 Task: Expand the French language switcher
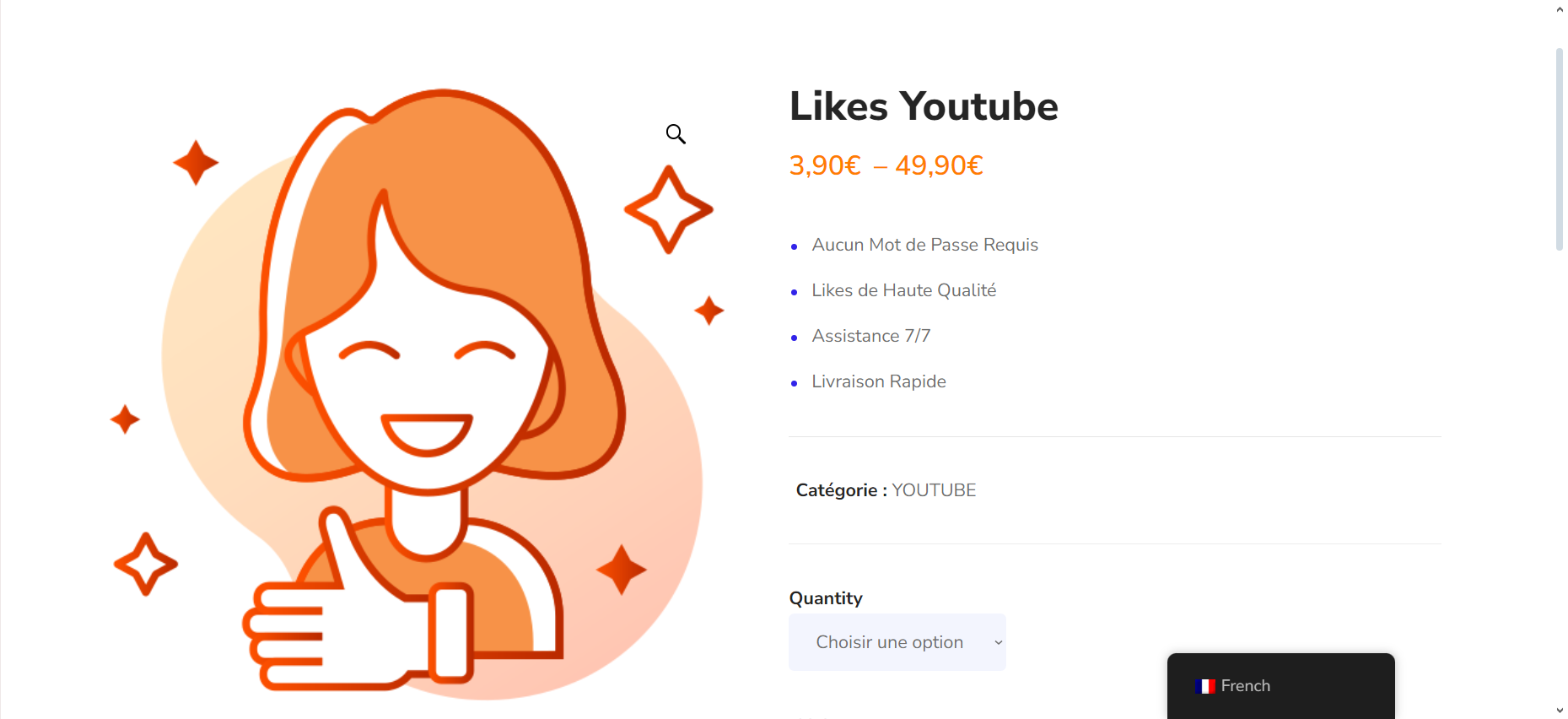click(1280, 686)
